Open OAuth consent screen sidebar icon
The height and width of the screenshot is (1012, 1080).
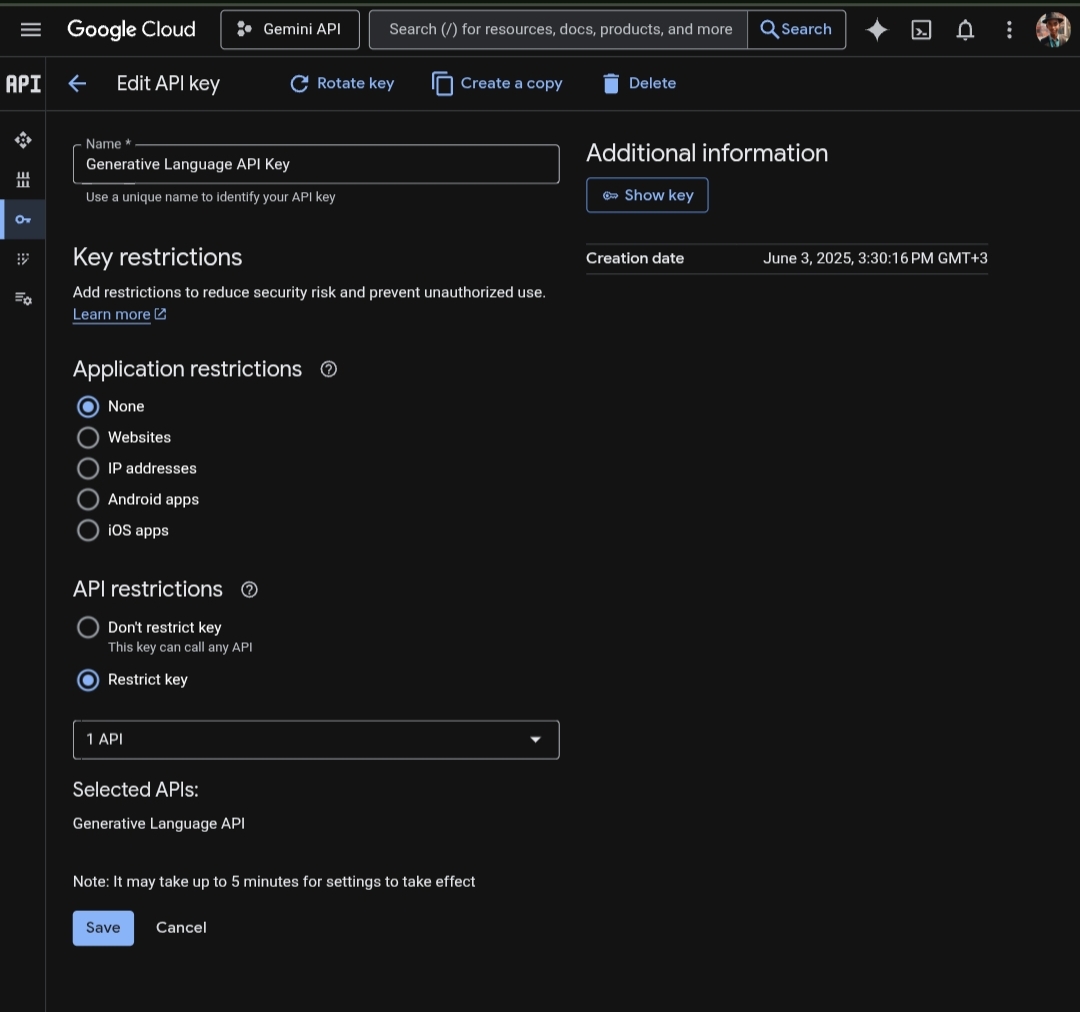click(x=23, y=259)
